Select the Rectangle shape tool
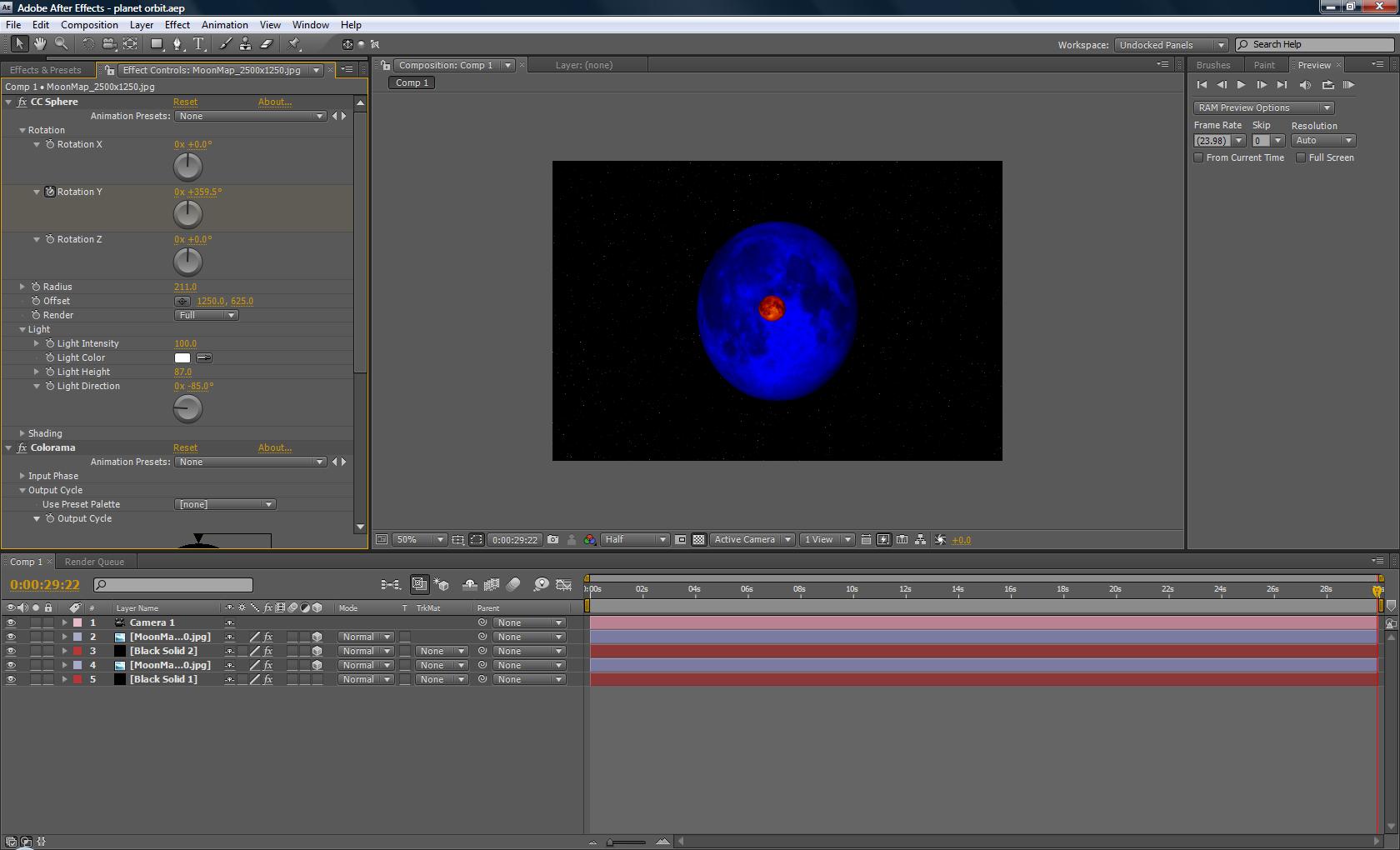The image size is (1400, 850). click(x=156, y=44)
